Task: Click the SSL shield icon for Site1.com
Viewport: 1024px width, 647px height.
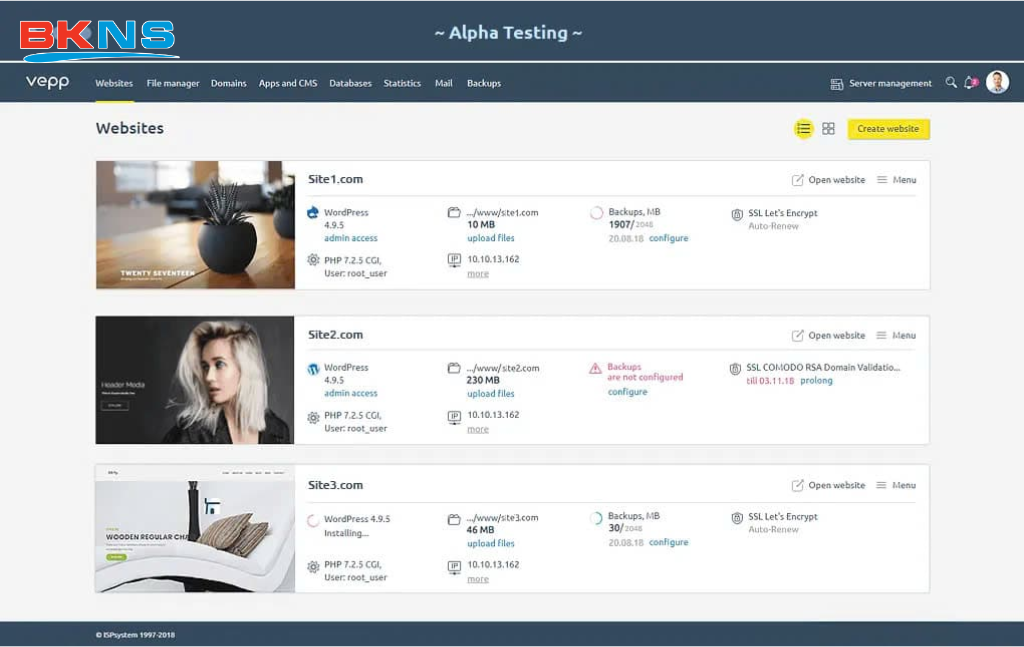Action: click(737, 214)
